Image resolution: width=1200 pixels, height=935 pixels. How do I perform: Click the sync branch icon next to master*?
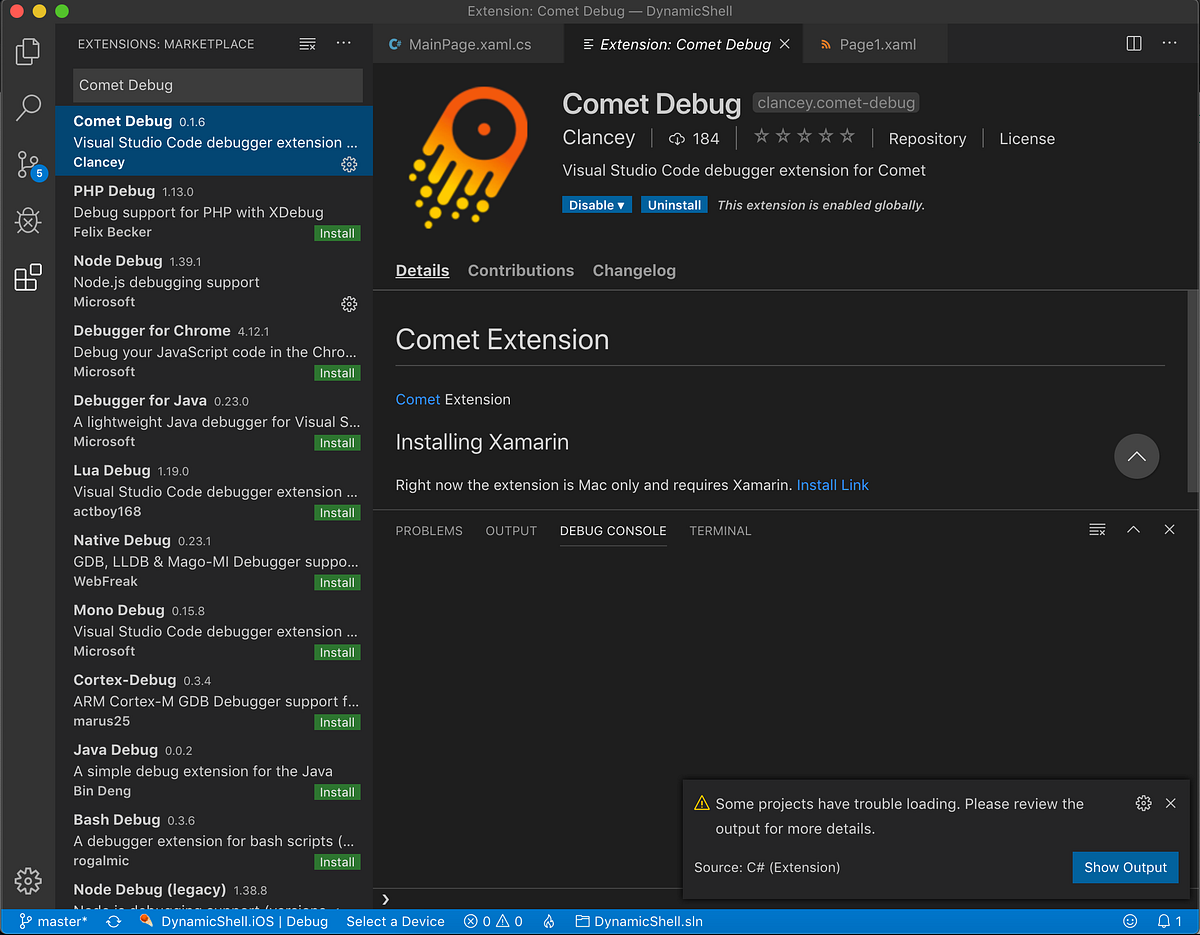tap(113, 921)
